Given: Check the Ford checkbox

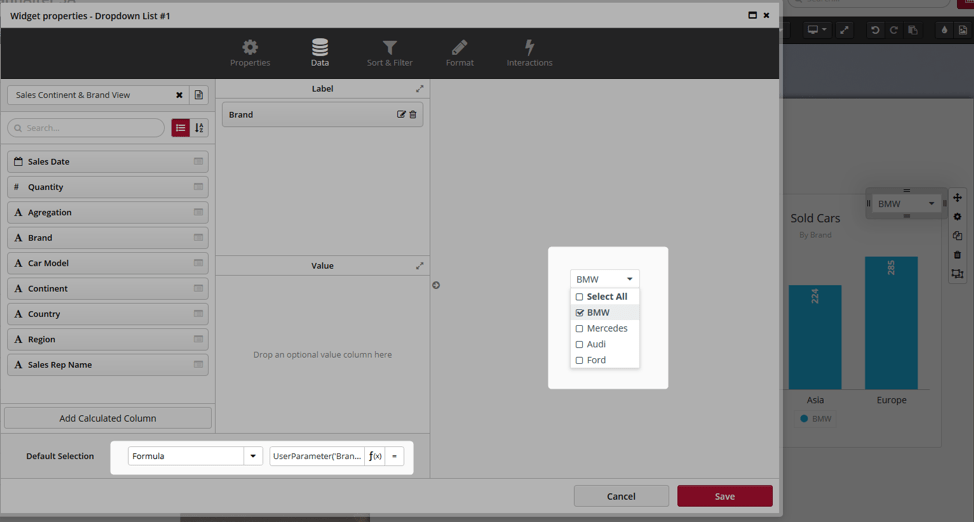Looking at the screenshot, I should (x=580, y=360).
